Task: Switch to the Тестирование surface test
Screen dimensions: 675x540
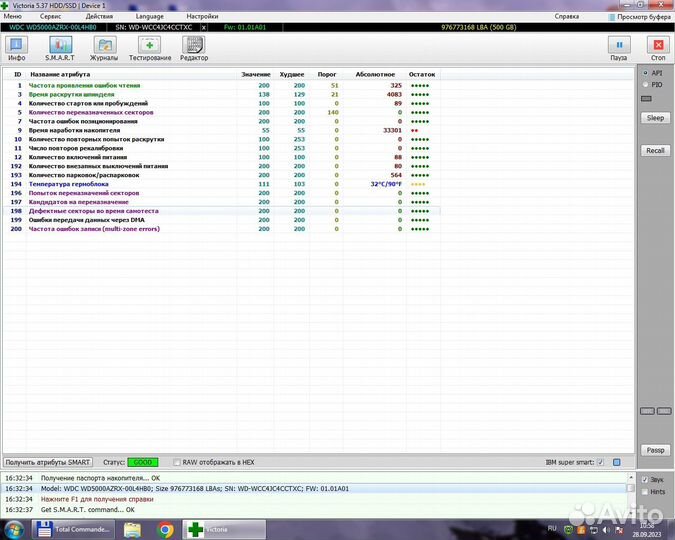Action: [148, 48]
